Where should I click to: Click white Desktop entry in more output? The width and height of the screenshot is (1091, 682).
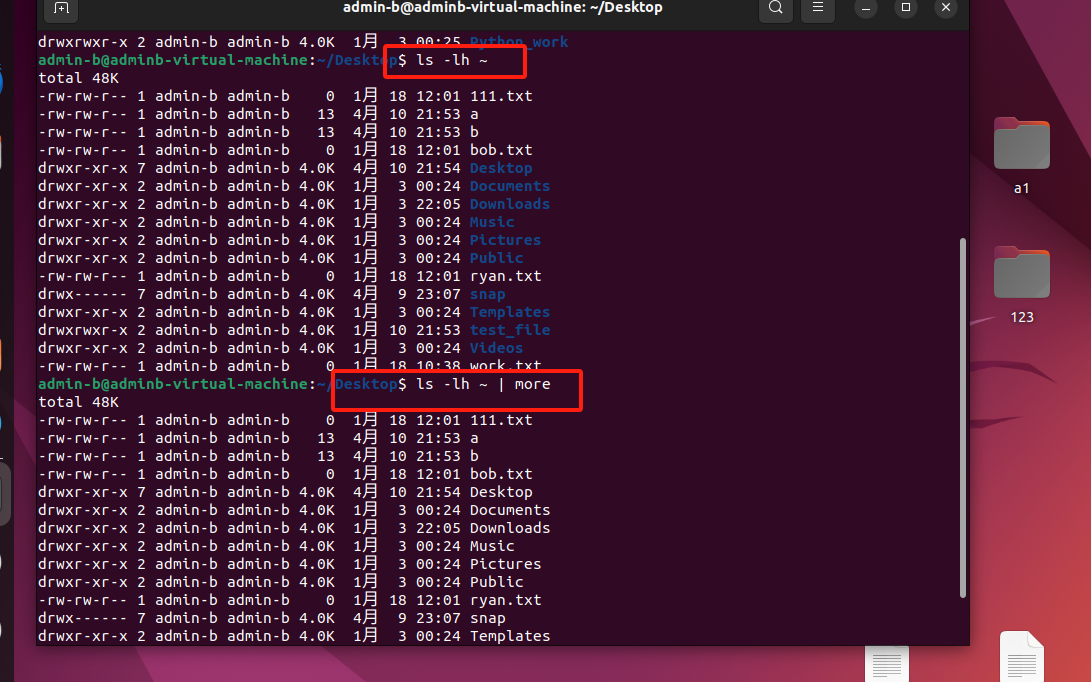coord(501,493)
